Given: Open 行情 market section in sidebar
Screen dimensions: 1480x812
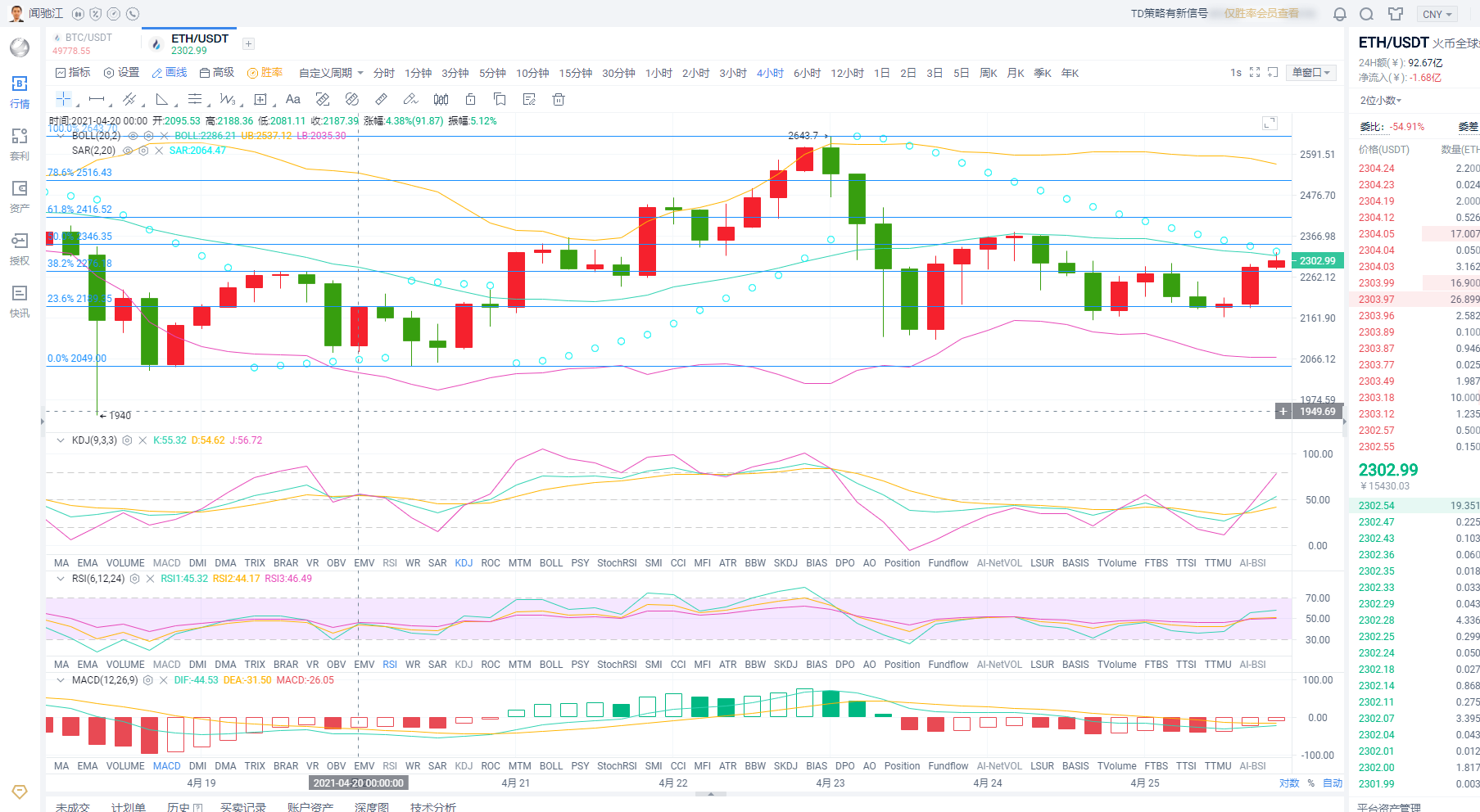Looking at the screenshot, I should coord(20,92).
